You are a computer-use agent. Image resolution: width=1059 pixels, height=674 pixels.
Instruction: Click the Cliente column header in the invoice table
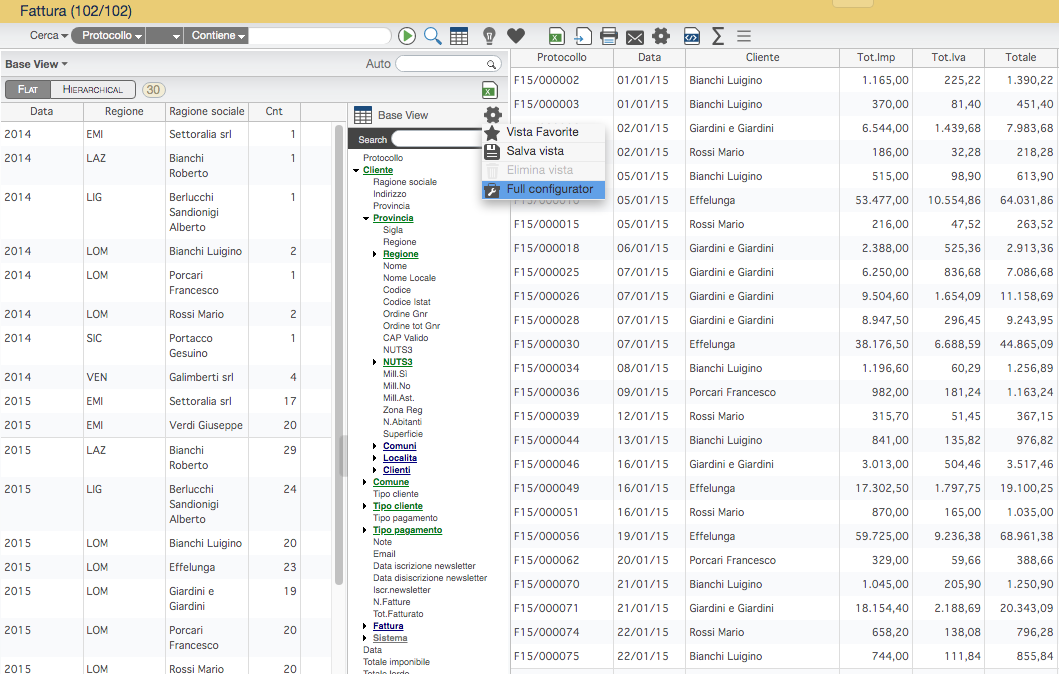coord(763,57)
